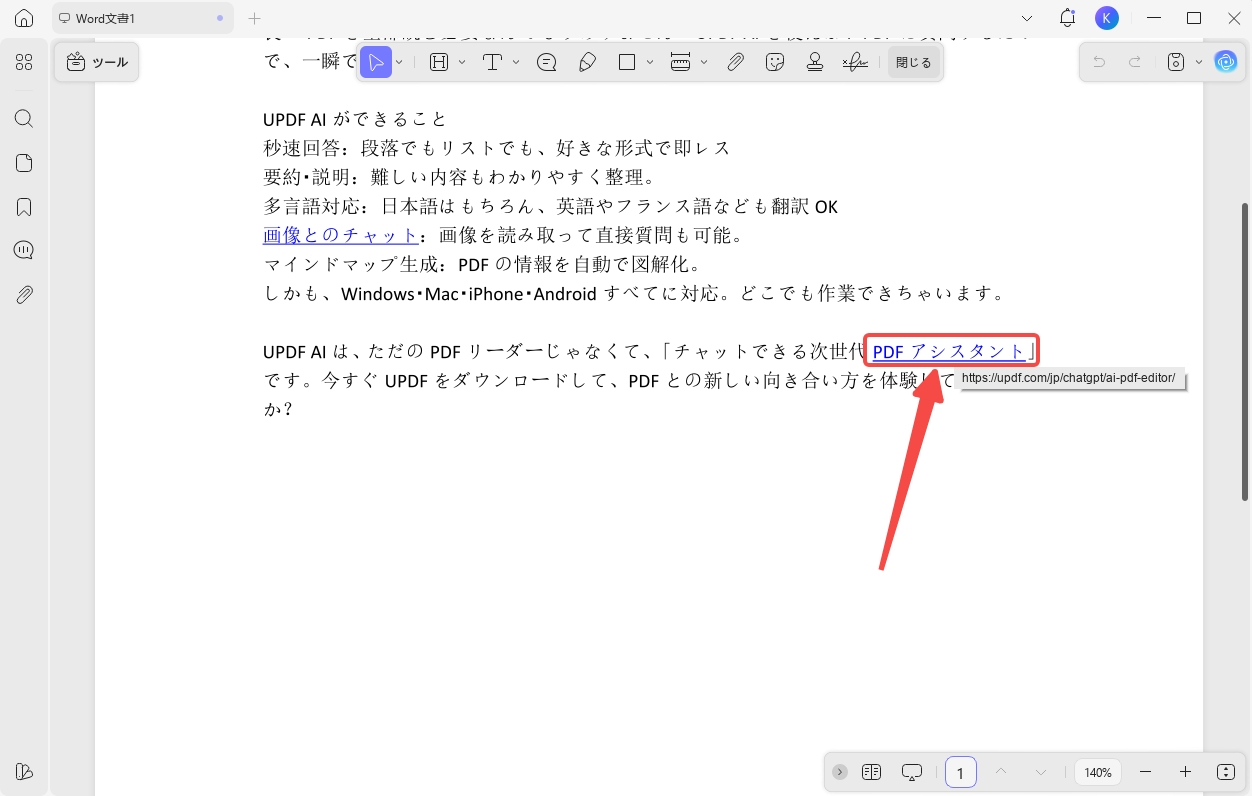Expand cursor tool options dropdown
The width and height of the screenshot is (1252, 796).
[x=400, y=62]
